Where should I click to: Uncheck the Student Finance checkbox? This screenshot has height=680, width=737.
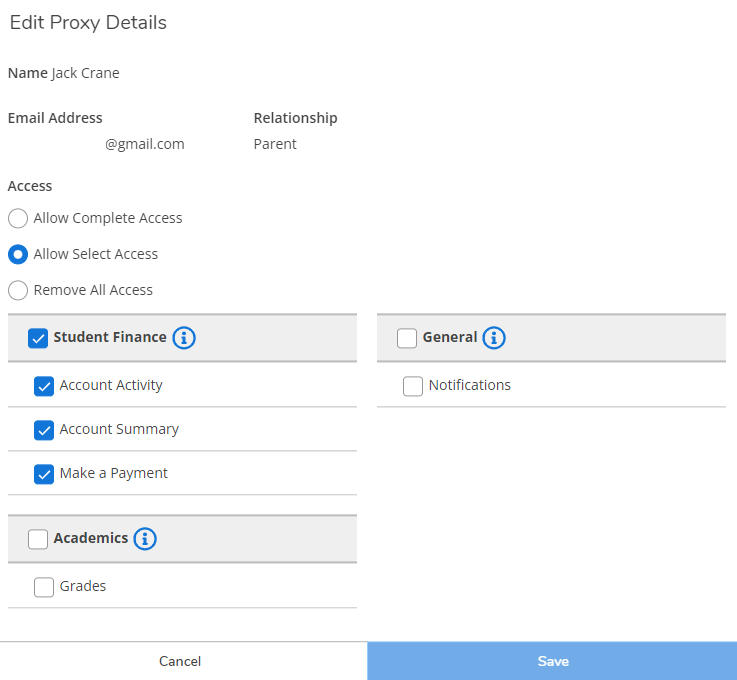click(38, 338)
